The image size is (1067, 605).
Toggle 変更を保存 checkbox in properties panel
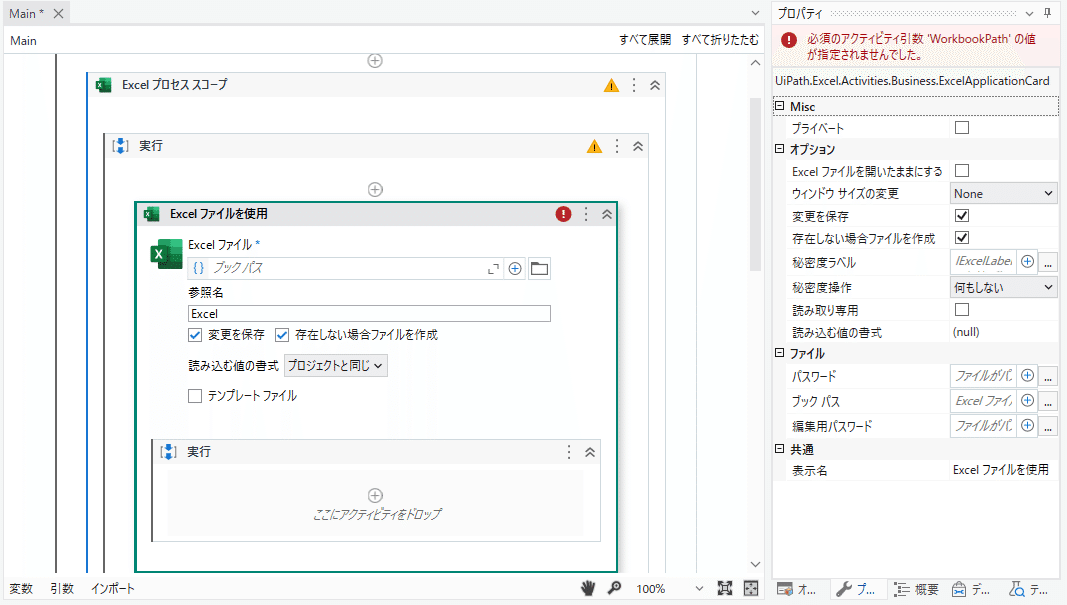(x=962, y=216)
